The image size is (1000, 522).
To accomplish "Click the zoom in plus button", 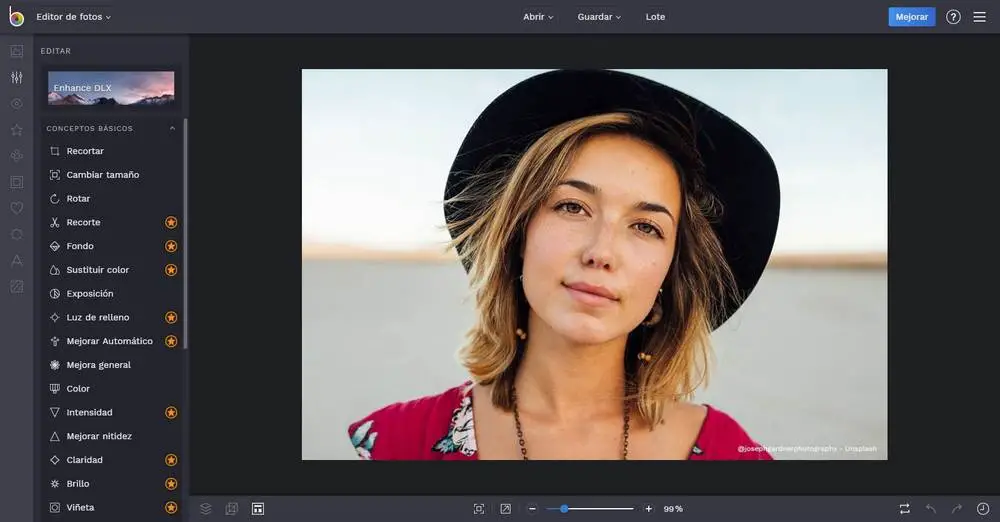I will [648, 509].
